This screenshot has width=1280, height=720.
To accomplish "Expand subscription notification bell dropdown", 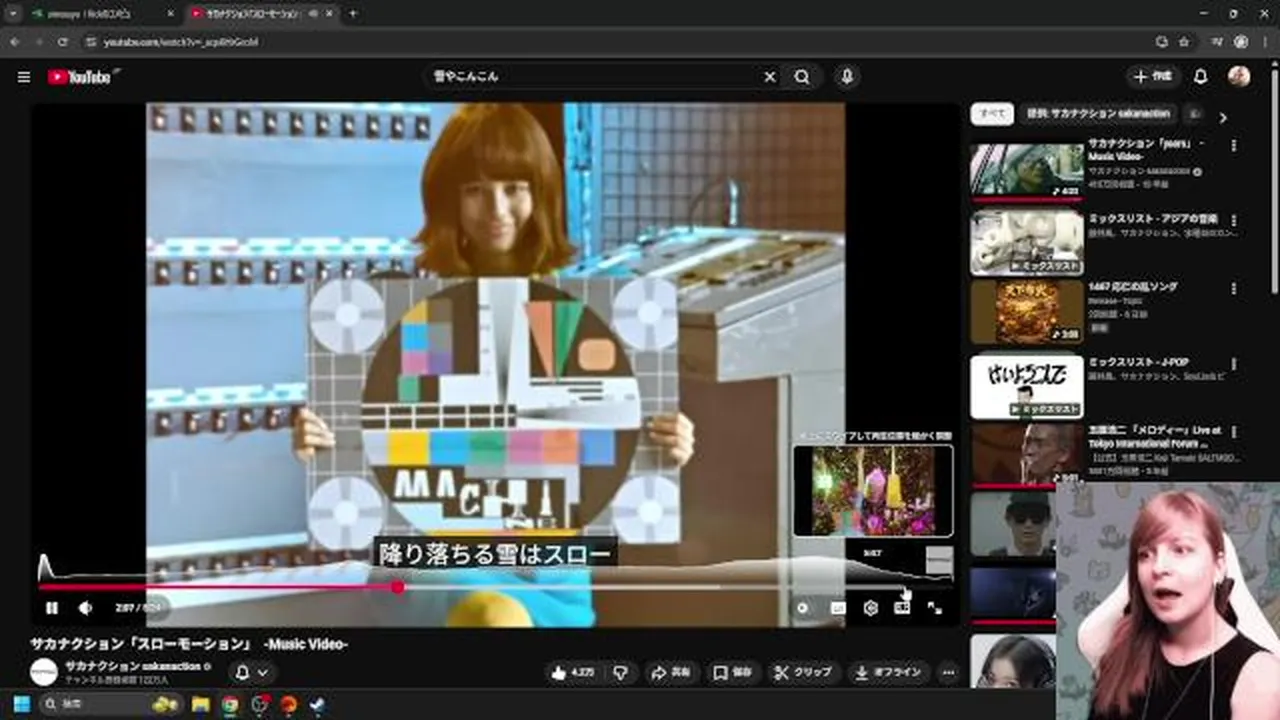I will pyautogui.click(x=251, y=672).
